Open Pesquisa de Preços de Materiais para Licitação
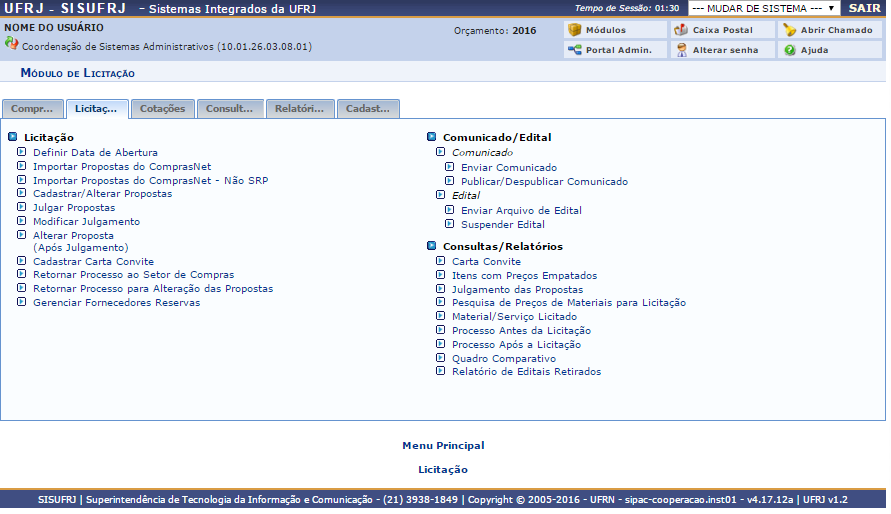Image resolution: width=891 pixels, height=514 pixels. (569, 303)
